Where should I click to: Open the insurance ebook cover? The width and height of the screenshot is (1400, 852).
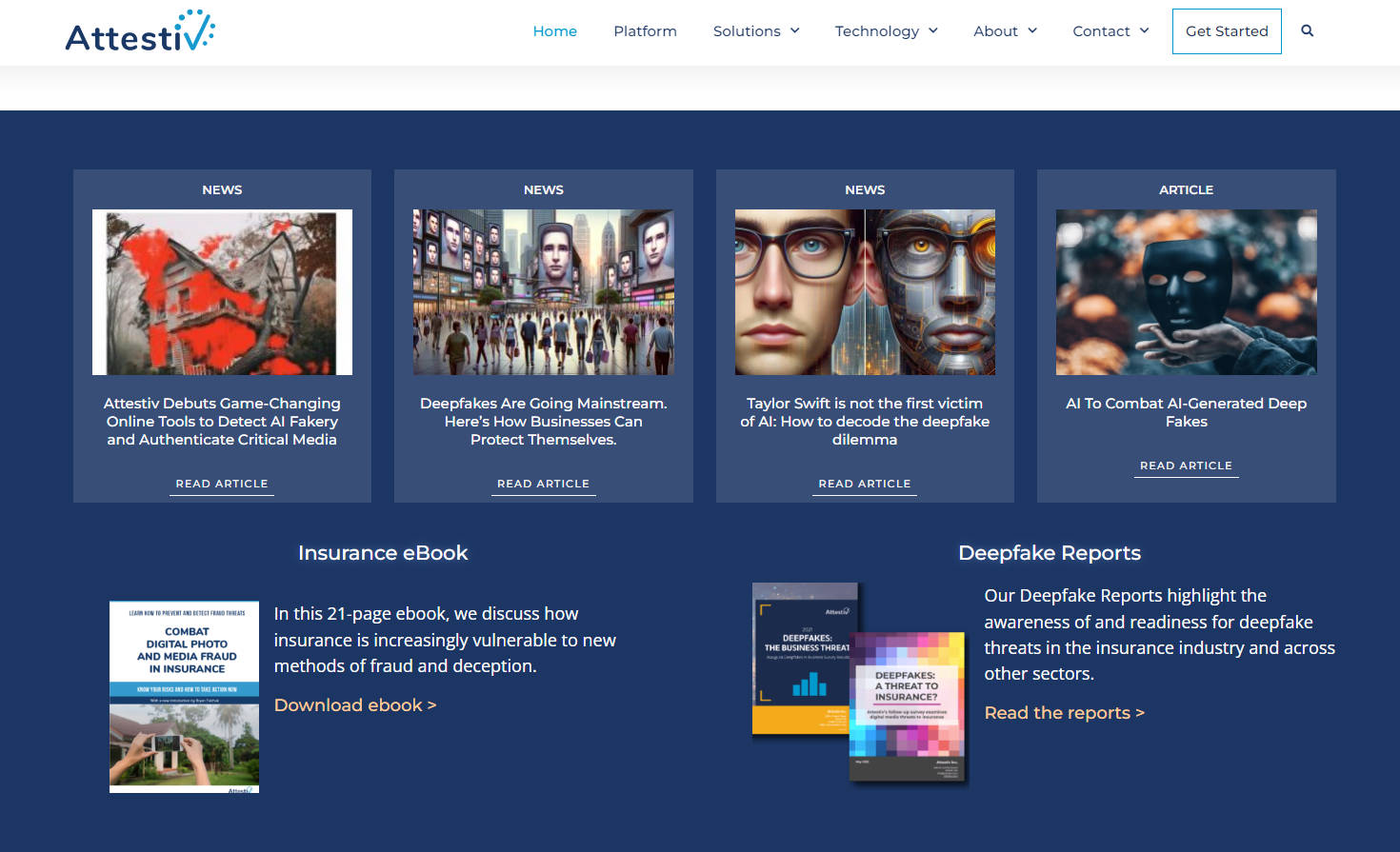tap(184, 697)
